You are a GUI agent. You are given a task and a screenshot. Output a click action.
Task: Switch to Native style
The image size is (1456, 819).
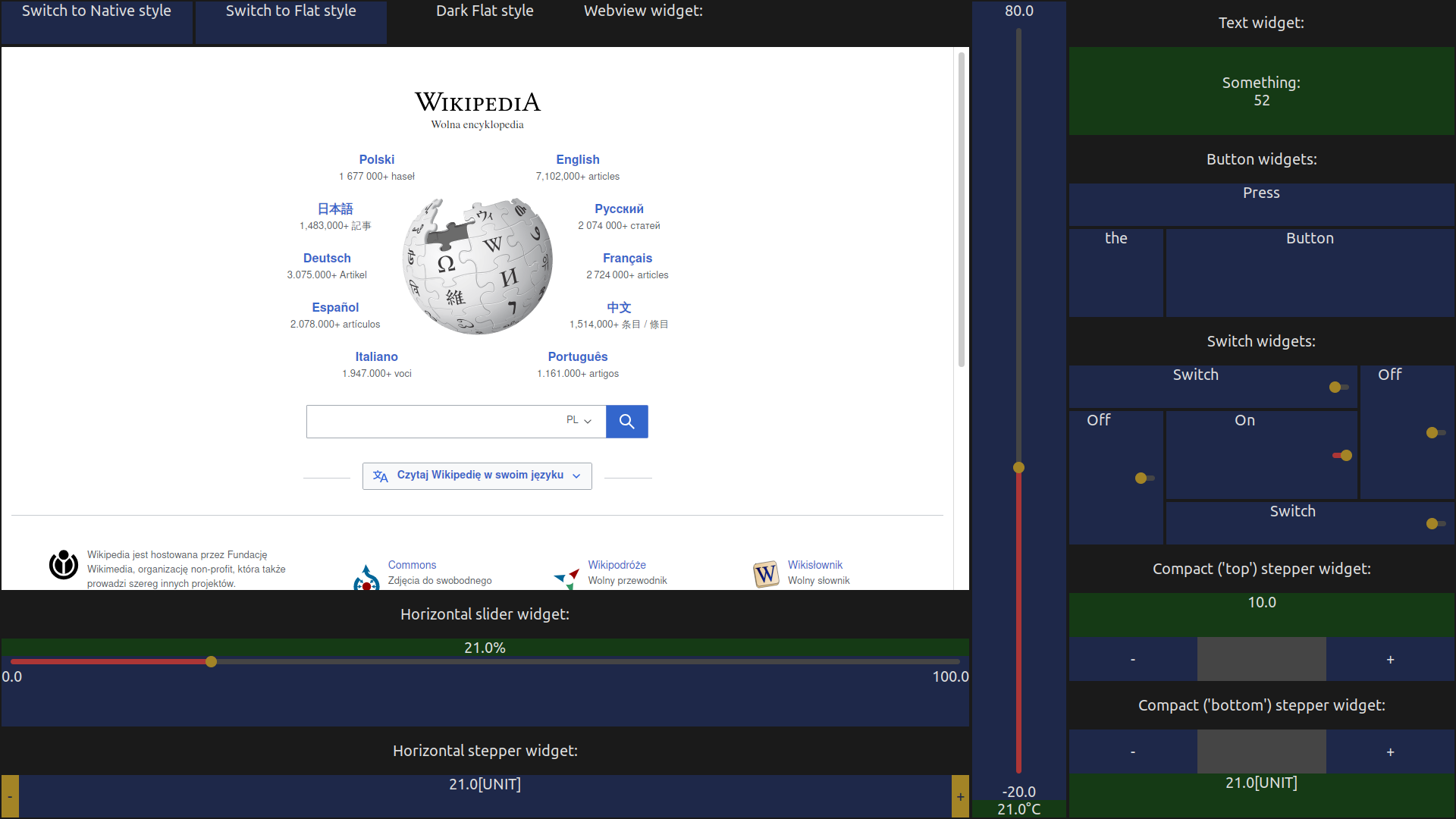96,21
